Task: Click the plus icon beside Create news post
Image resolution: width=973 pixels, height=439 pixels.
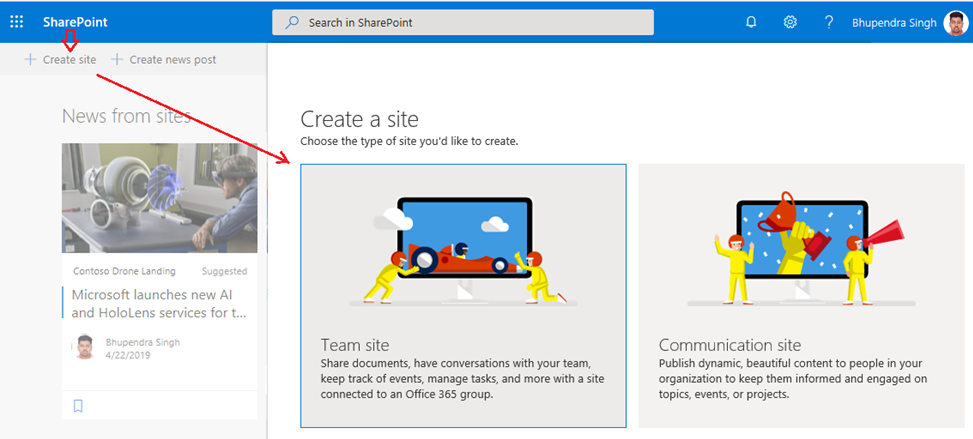Action: 117,60
